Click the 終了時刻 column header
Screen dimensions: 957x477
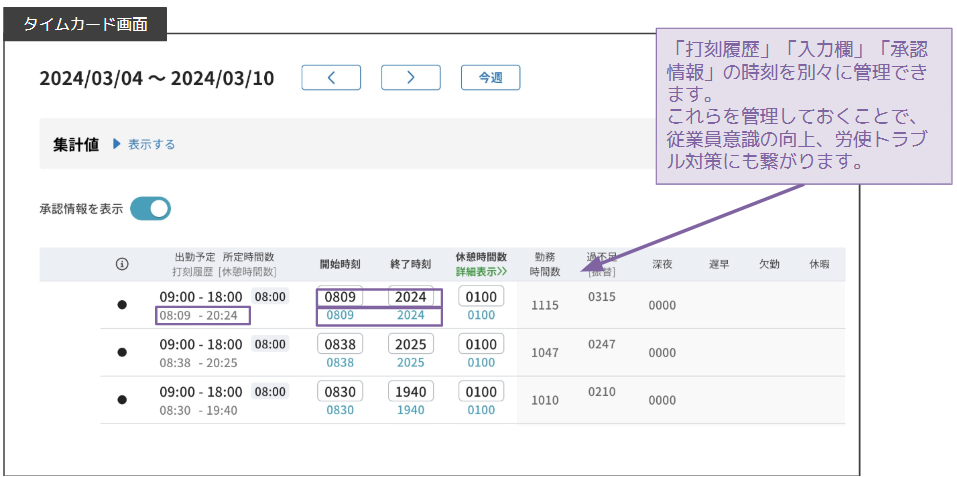click(x=411, y=264)
